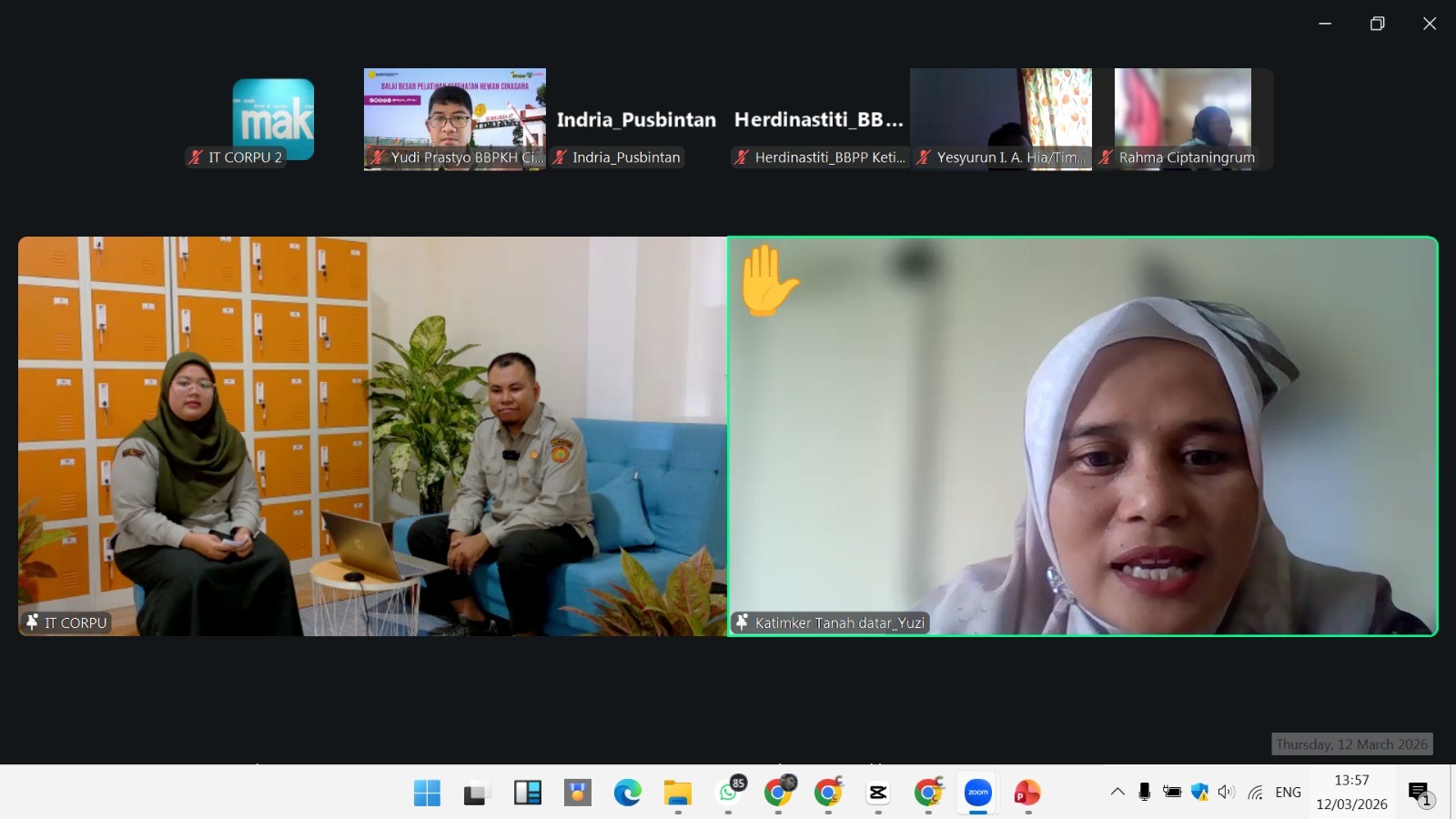1456x819 pixels.
Task: Toggle the system volume speaker icon
Action: (x=1226, y=792)
